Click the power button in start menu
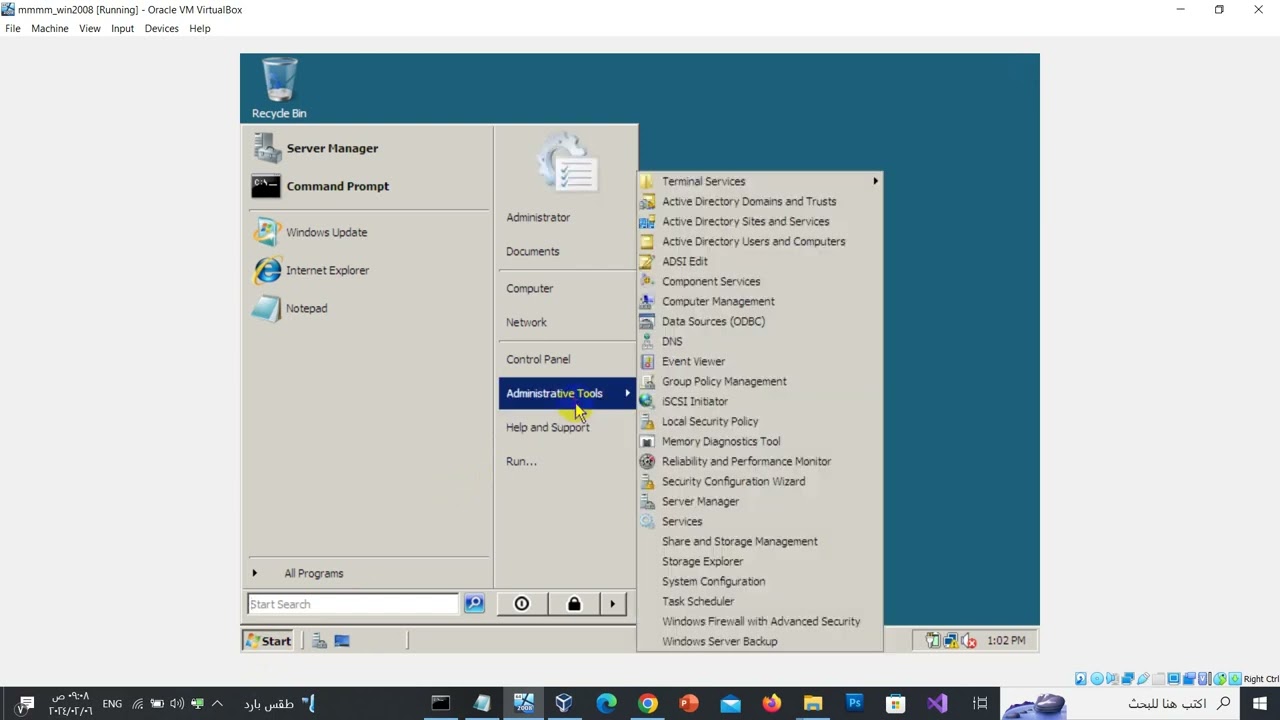The image size is (1280, 720). (x=522, y=604)
